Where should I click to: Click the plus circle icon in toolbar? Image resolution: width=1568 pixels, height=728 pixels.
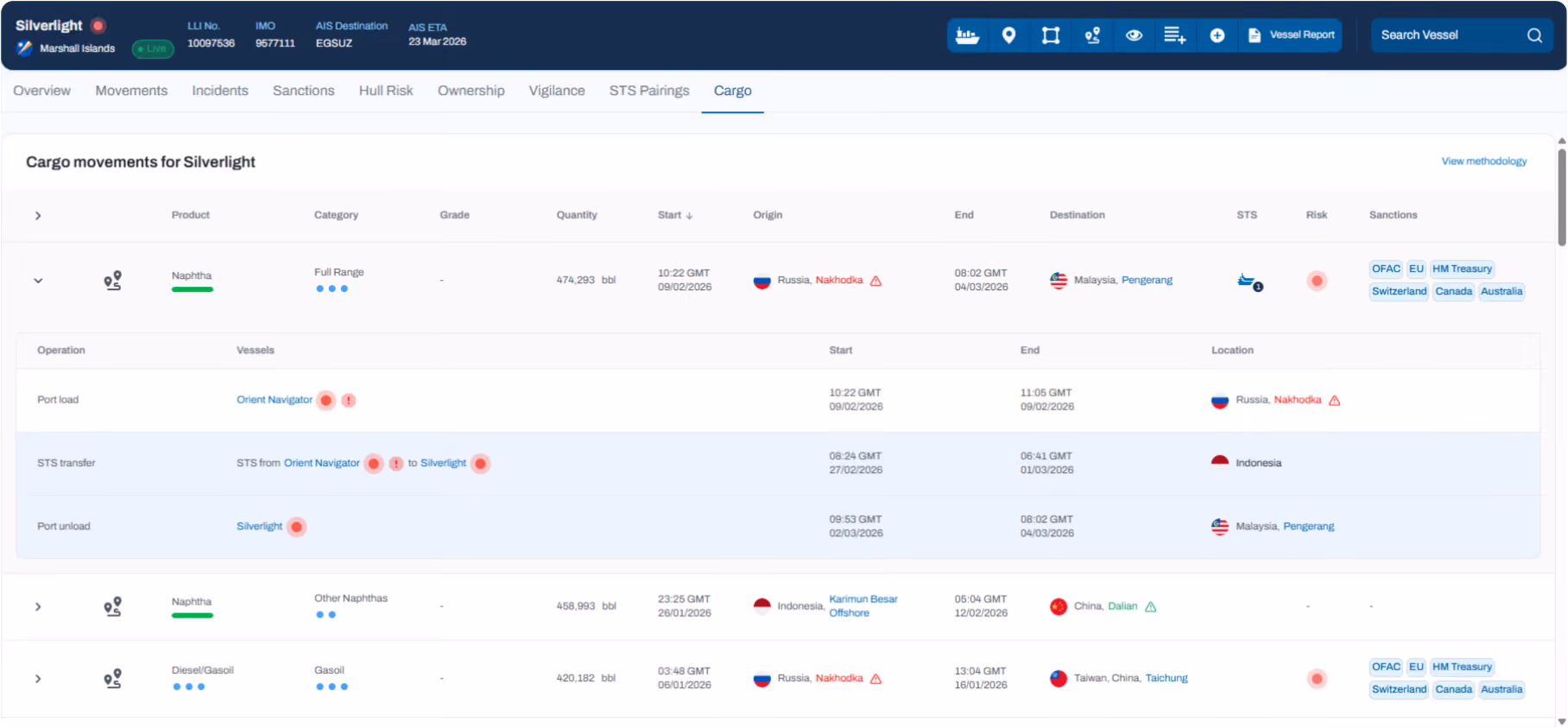pyautogui.click(x=1217, y=35)
